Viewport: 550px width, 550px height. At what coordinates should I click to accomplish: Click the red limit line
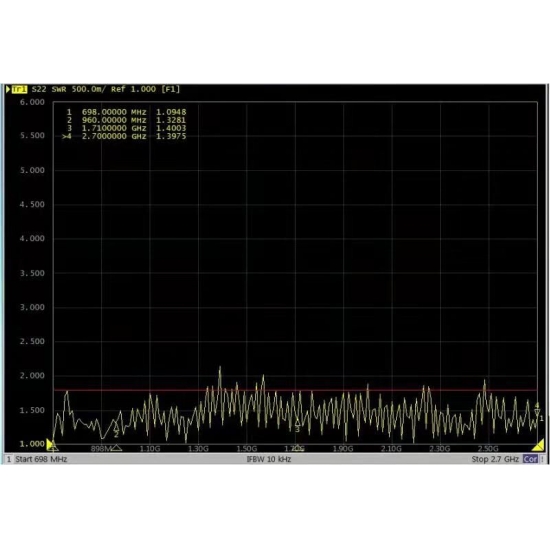tap(295, 390)
